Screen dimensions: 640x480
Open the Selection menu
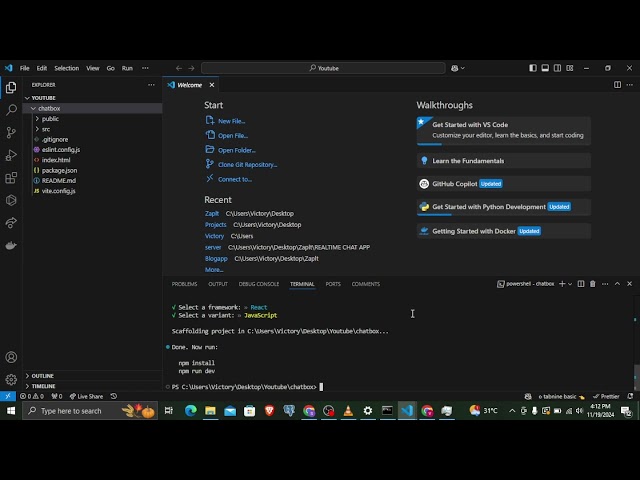point(67,68)
